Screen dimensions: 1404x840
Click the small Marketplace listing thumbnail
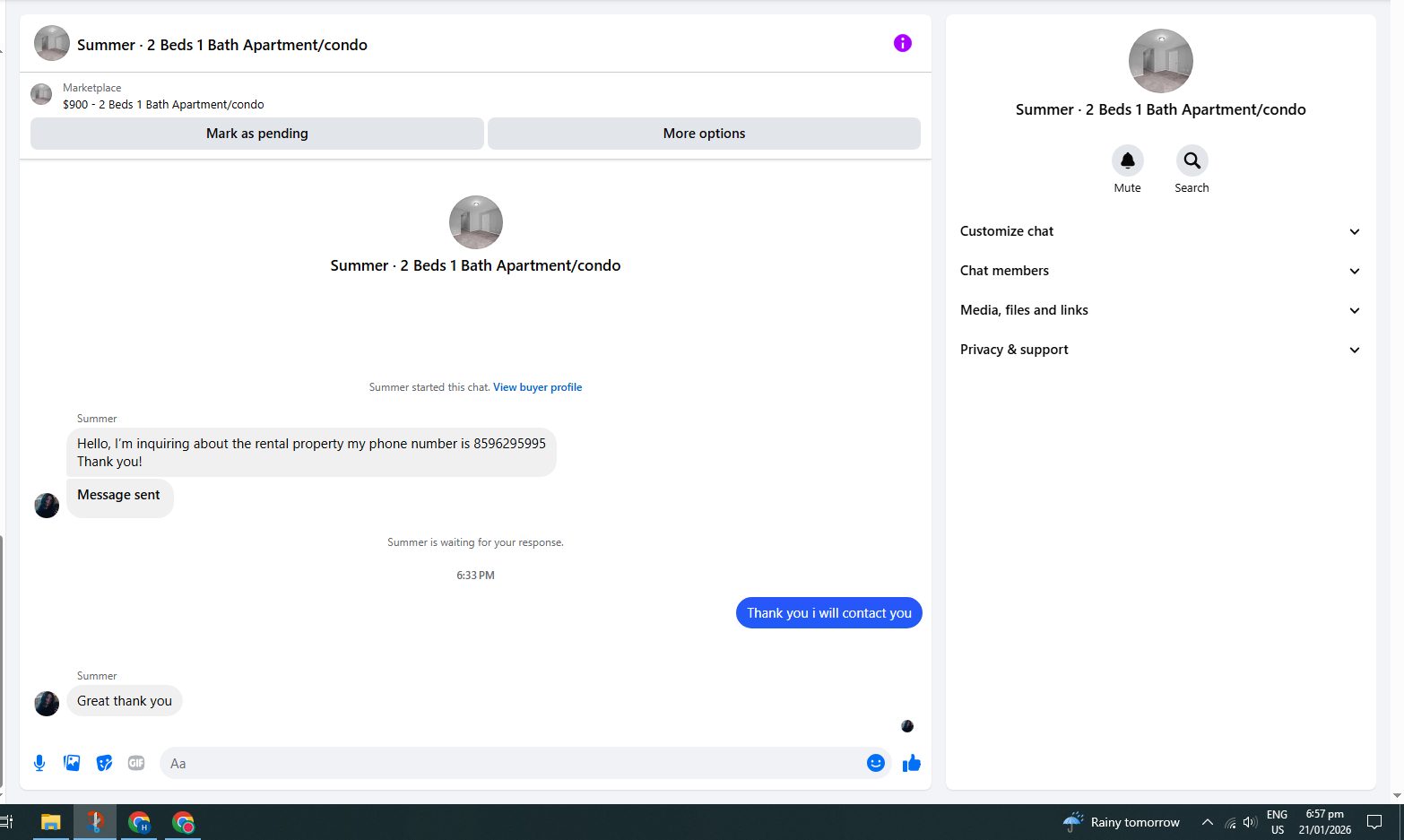[41, 94]
